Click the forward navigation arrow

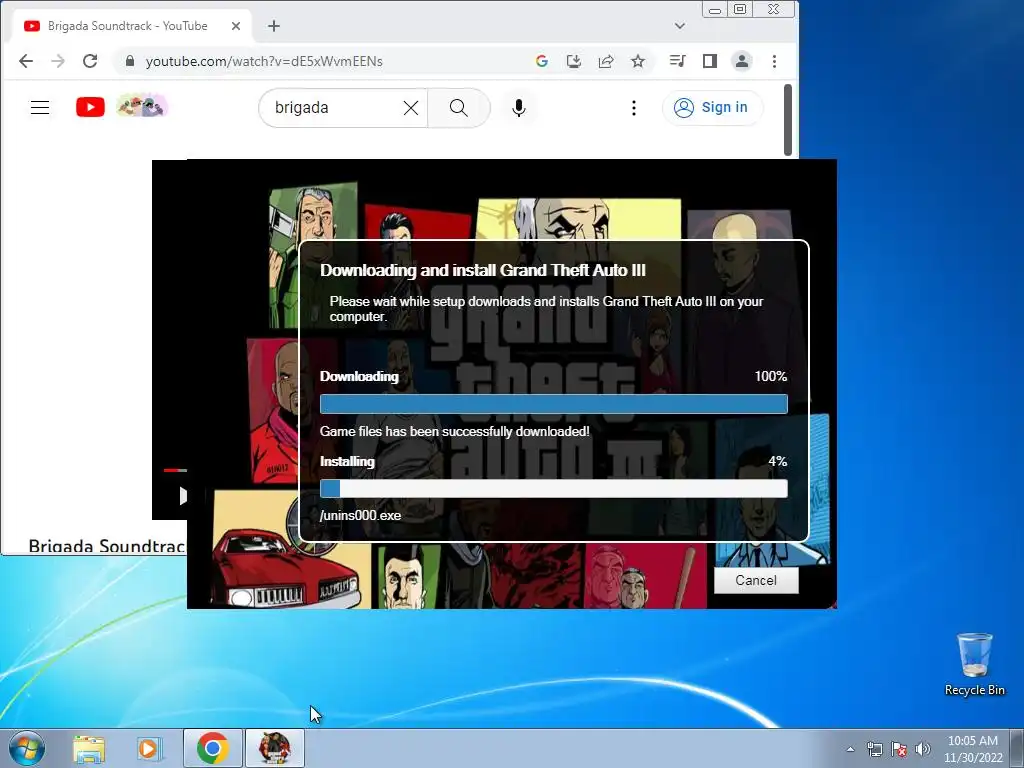tap(58, 61)
